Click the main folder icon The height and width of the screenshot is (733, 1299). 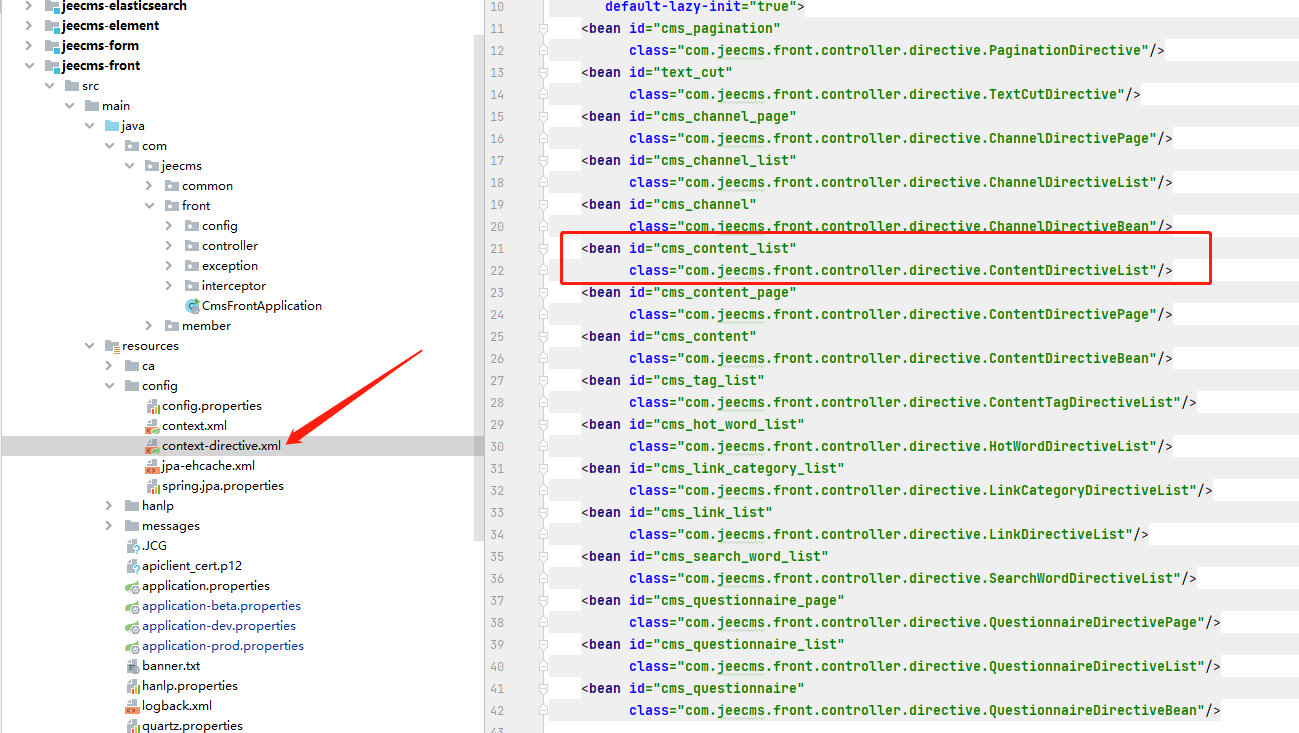pyautogui.click(x=93, y=106)
